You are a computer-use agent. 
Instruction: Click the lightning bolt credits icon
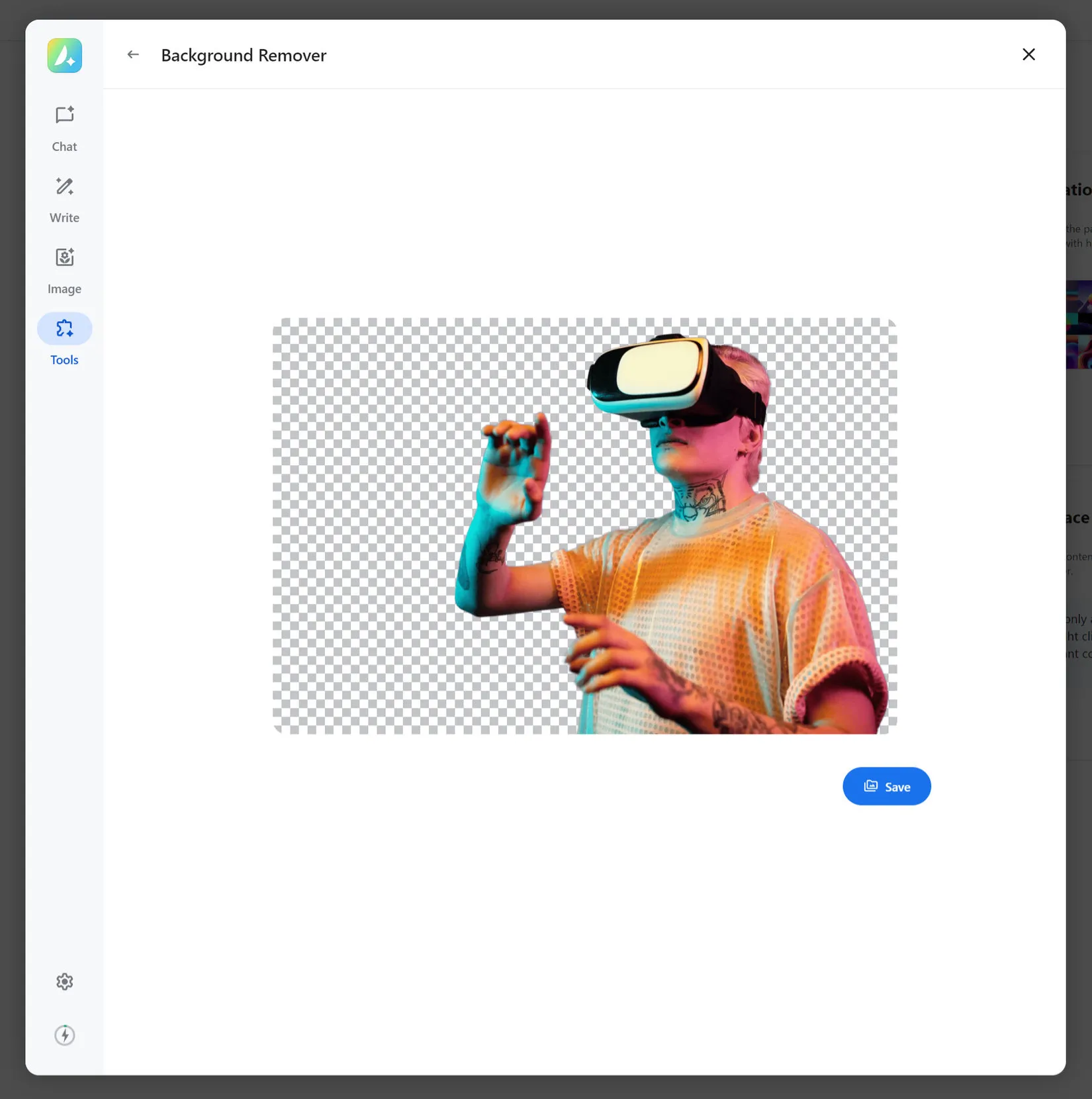tap(64, 1035)
